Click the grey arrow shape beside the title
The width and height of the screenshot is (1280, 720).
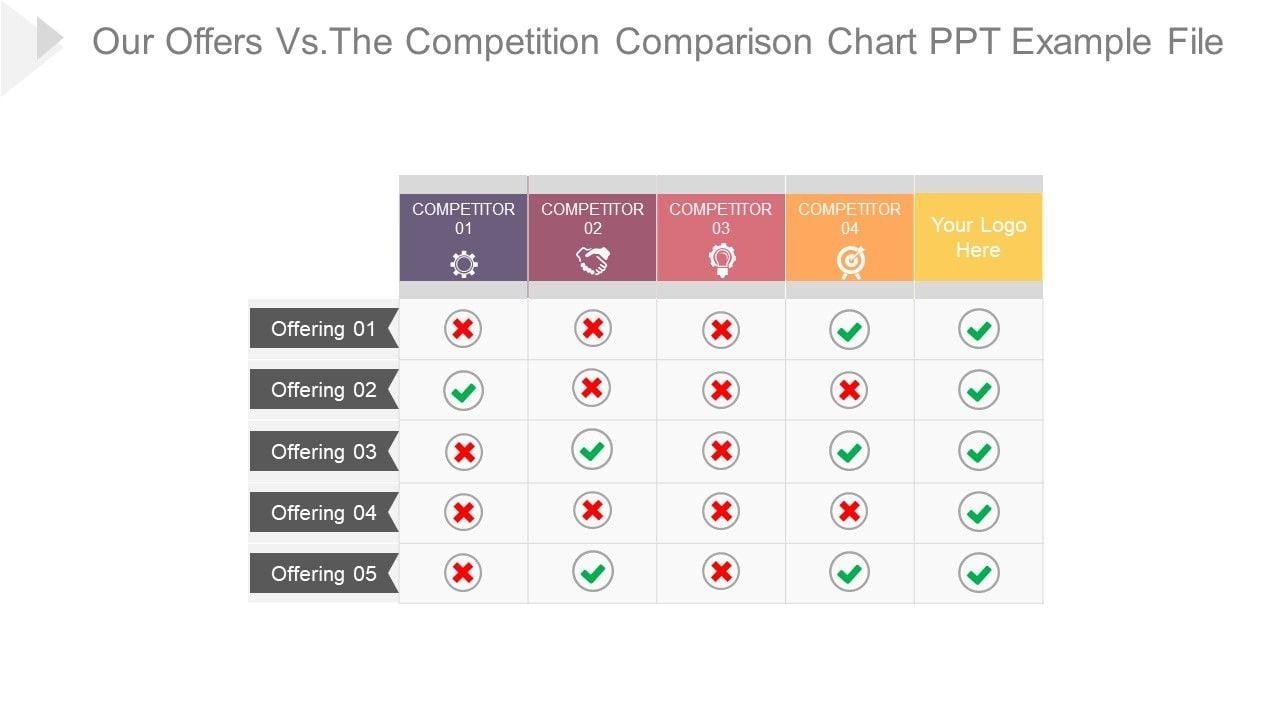pos(48,40)
